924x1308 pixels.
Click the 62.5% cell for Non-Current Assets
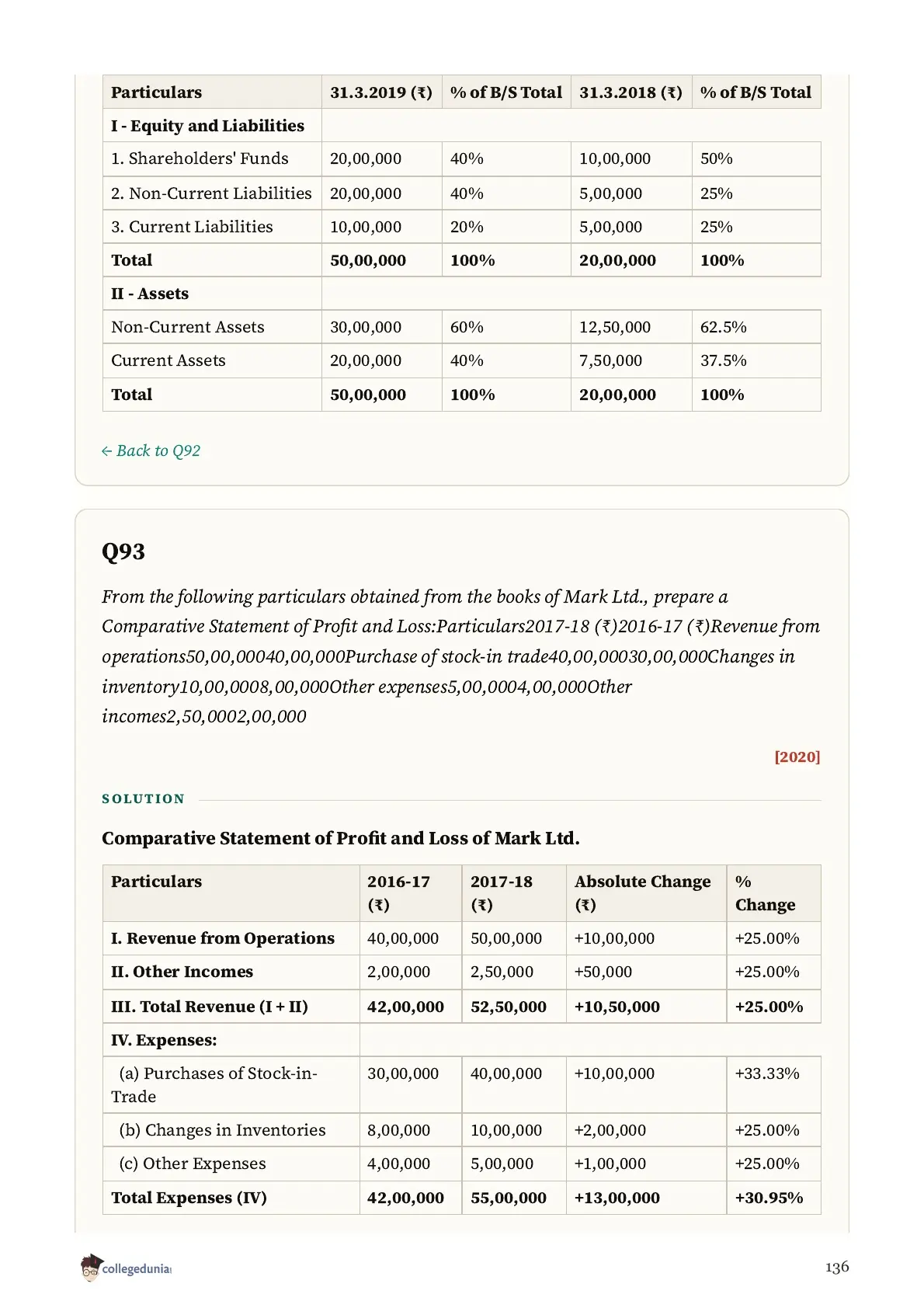(x=724, y=327)
